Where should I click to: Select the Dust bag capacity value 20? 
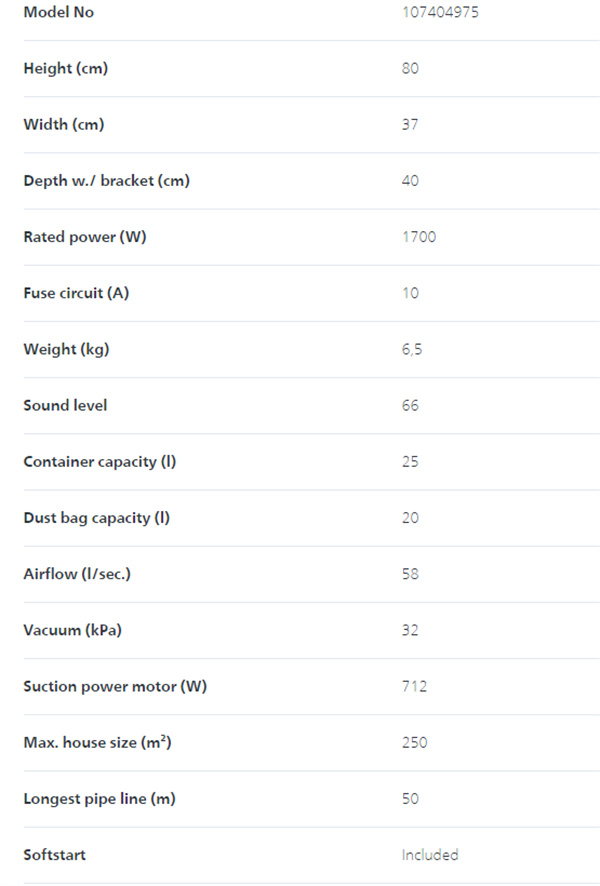point(410,518)
